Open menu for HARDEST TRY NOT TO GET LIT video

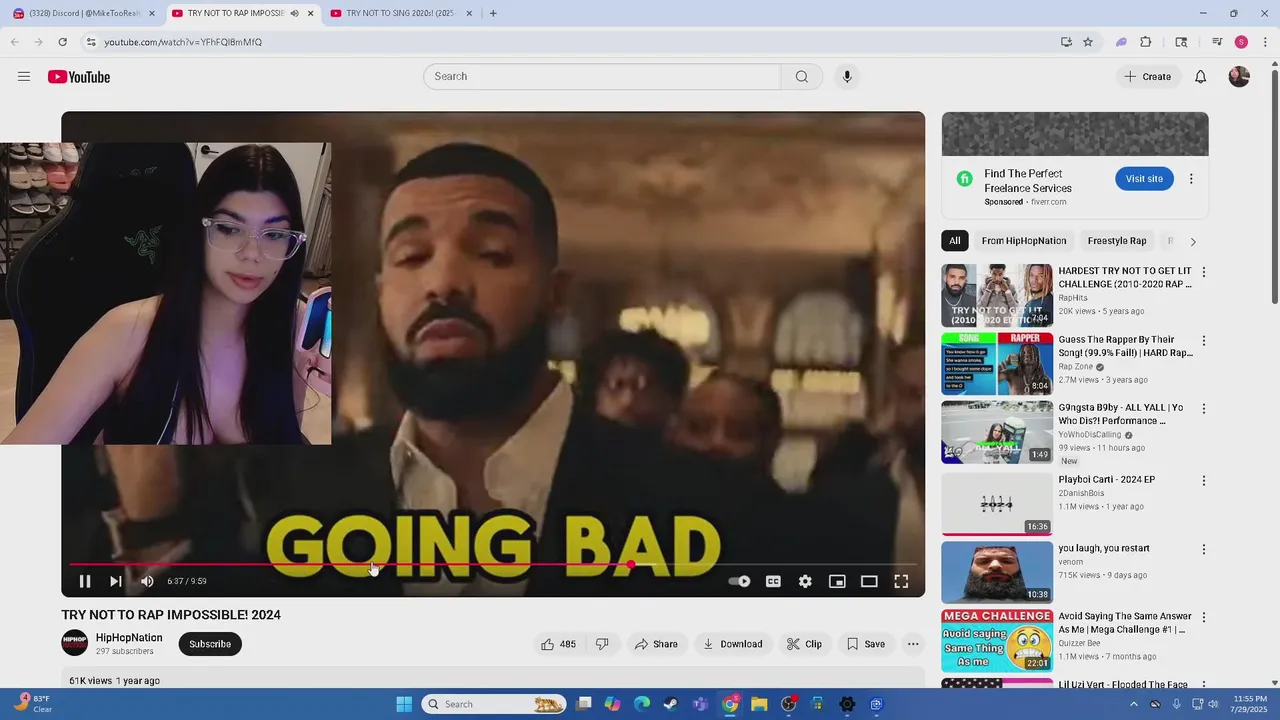(x=1204, y=272)
